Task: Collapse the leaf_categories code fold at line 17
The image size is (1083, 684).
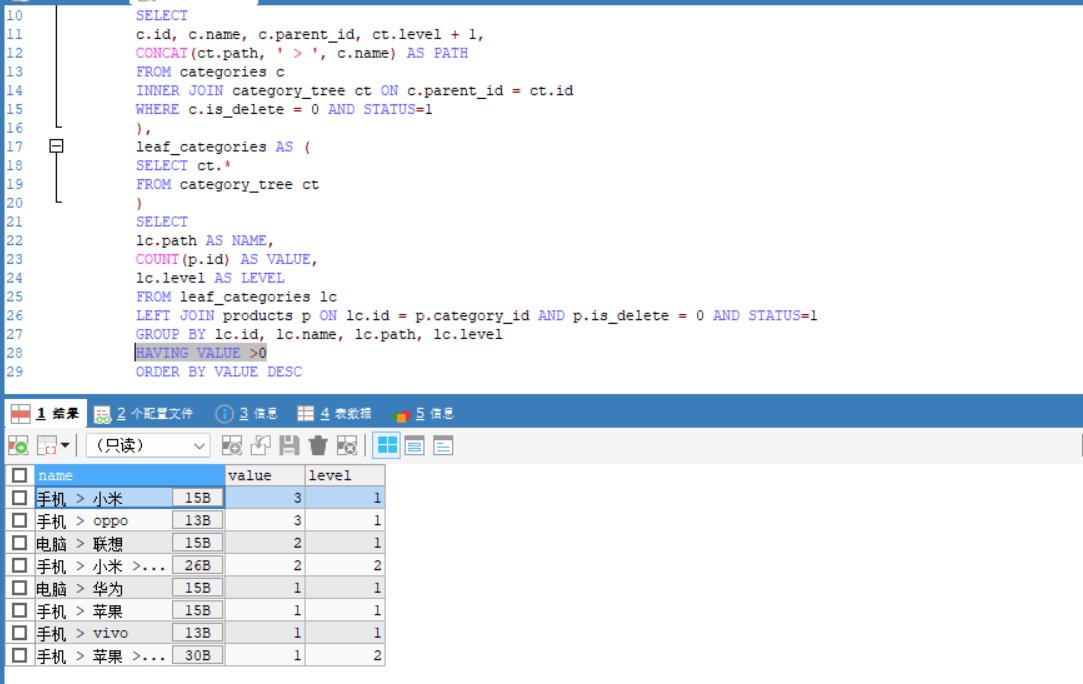Action: (x=57, y=146)
